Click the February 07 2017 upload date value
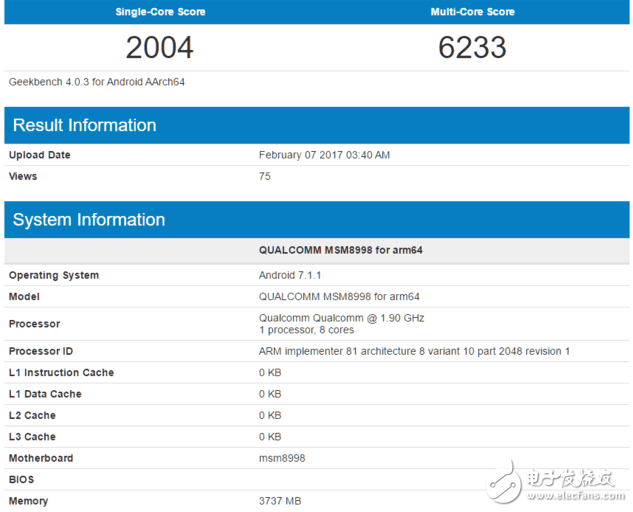Image resolution: width=633 pixels, height=512 pixels. click(x=324, y=155)
